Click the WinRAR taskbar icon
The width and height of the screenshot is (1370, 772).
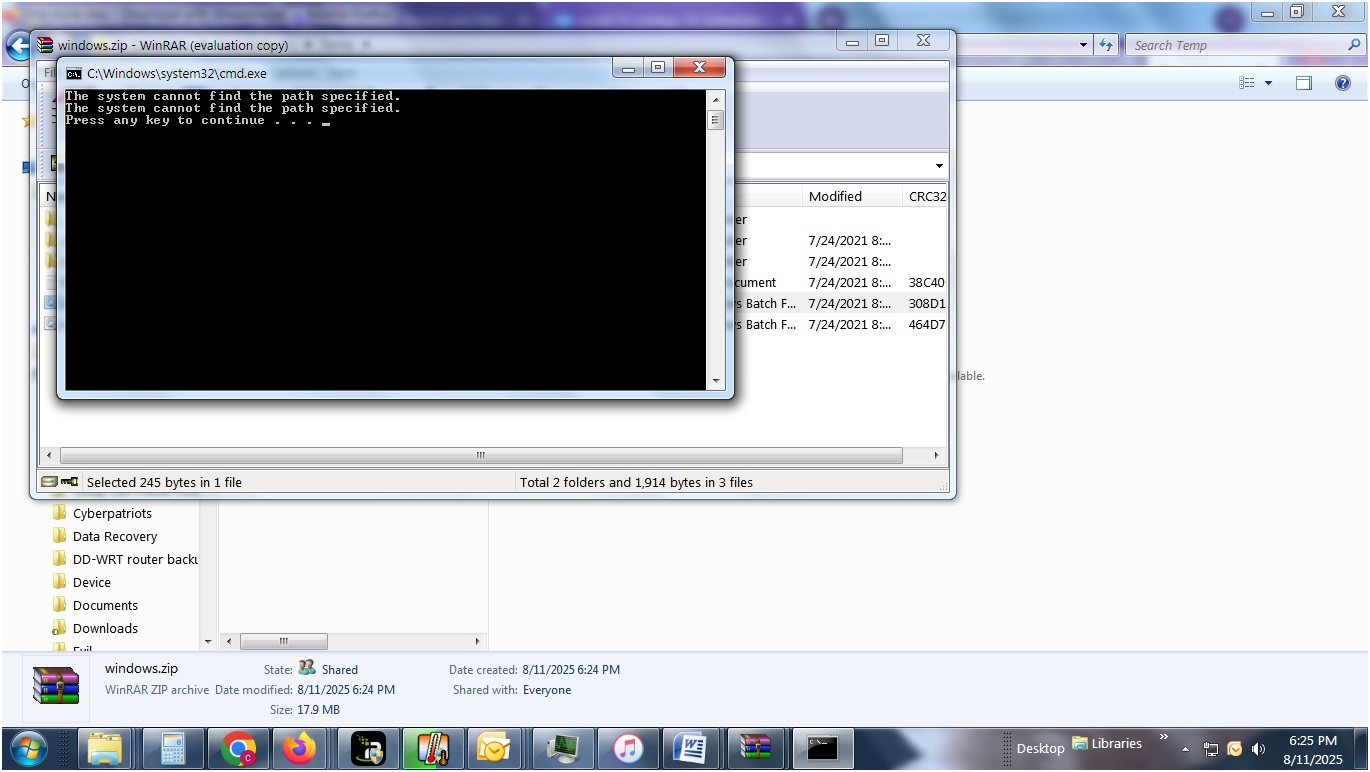pyautogui.click(x=756, y=748)
